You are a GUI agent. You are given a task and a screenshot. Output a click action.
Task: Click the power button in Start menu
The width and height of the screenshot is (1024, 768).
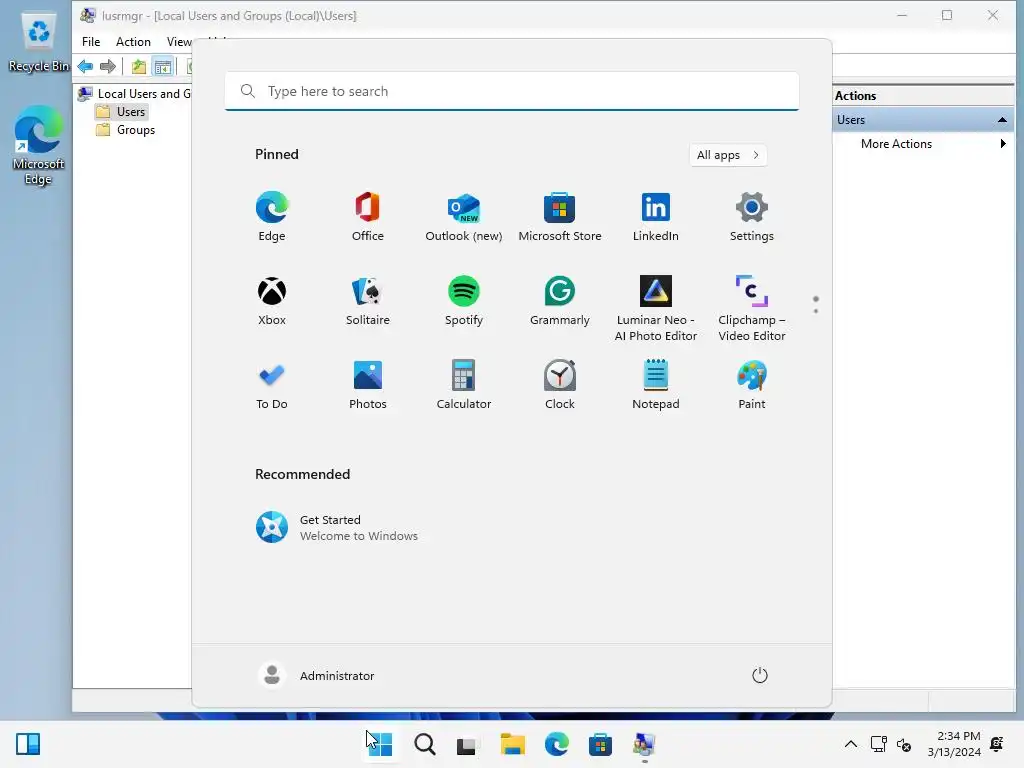tap(760, 675)
